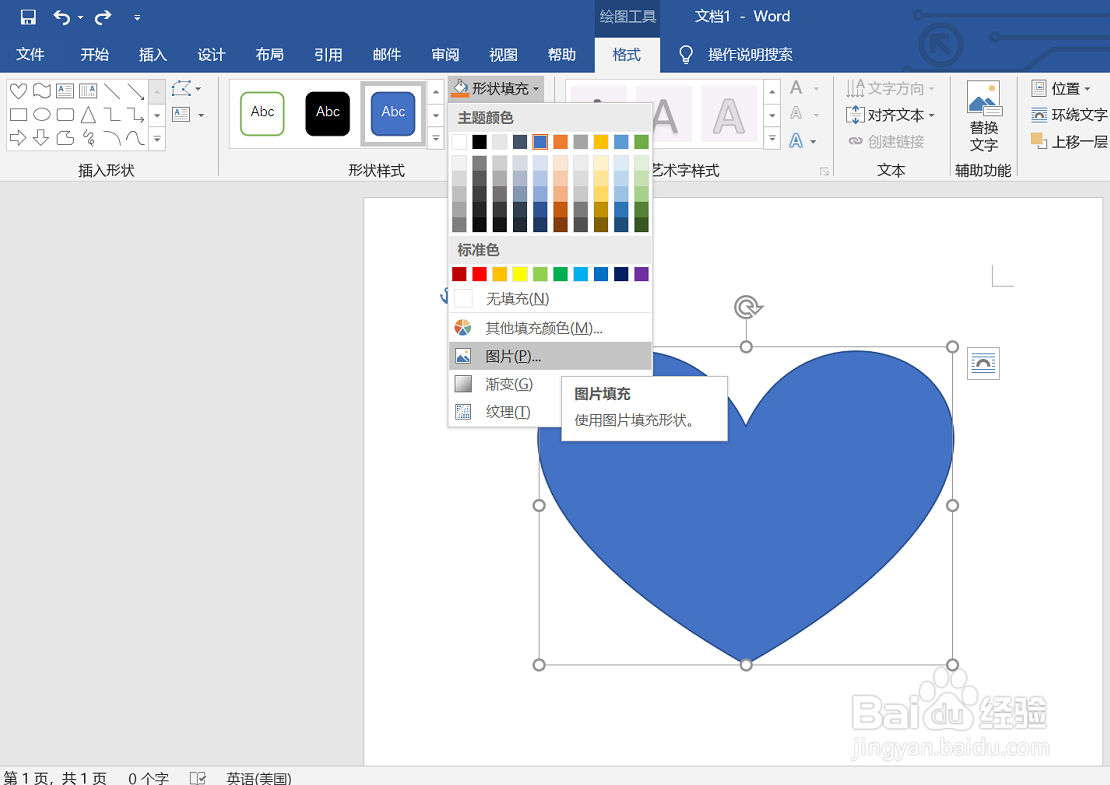Toggle the Shape Fill (形状填充) dropdown

[496, 88]
